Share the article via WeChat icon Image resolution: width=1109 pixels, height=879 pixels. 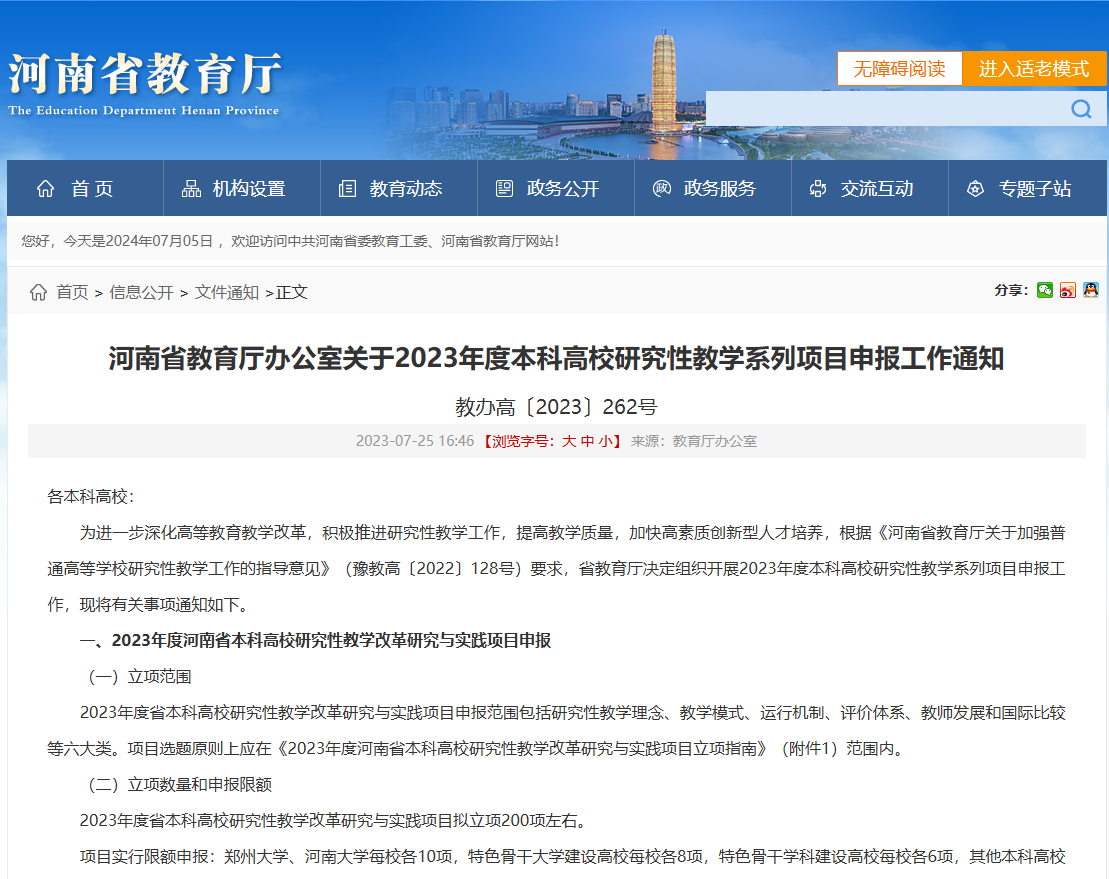1045,291
